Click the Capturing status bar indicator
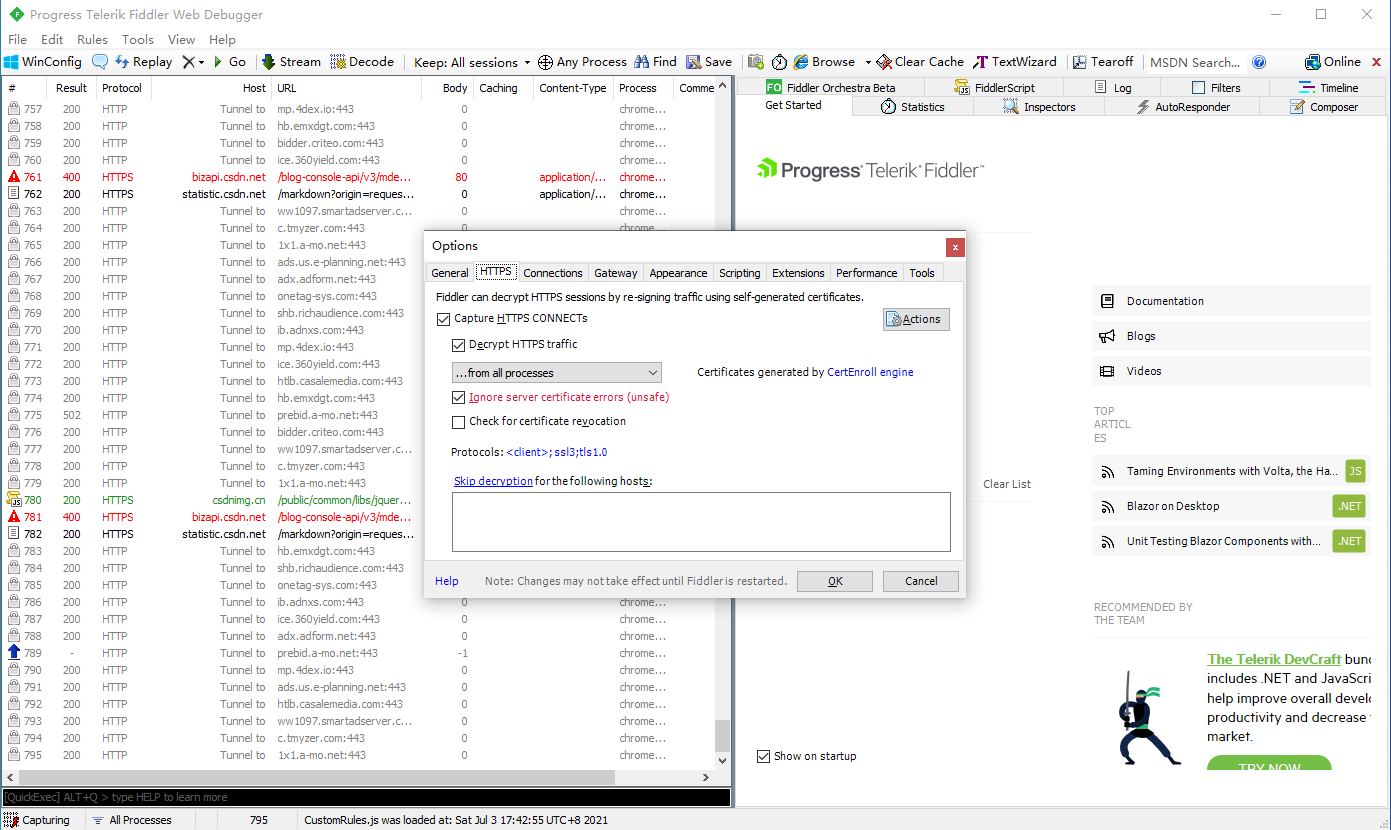 (x=38, y=820)
